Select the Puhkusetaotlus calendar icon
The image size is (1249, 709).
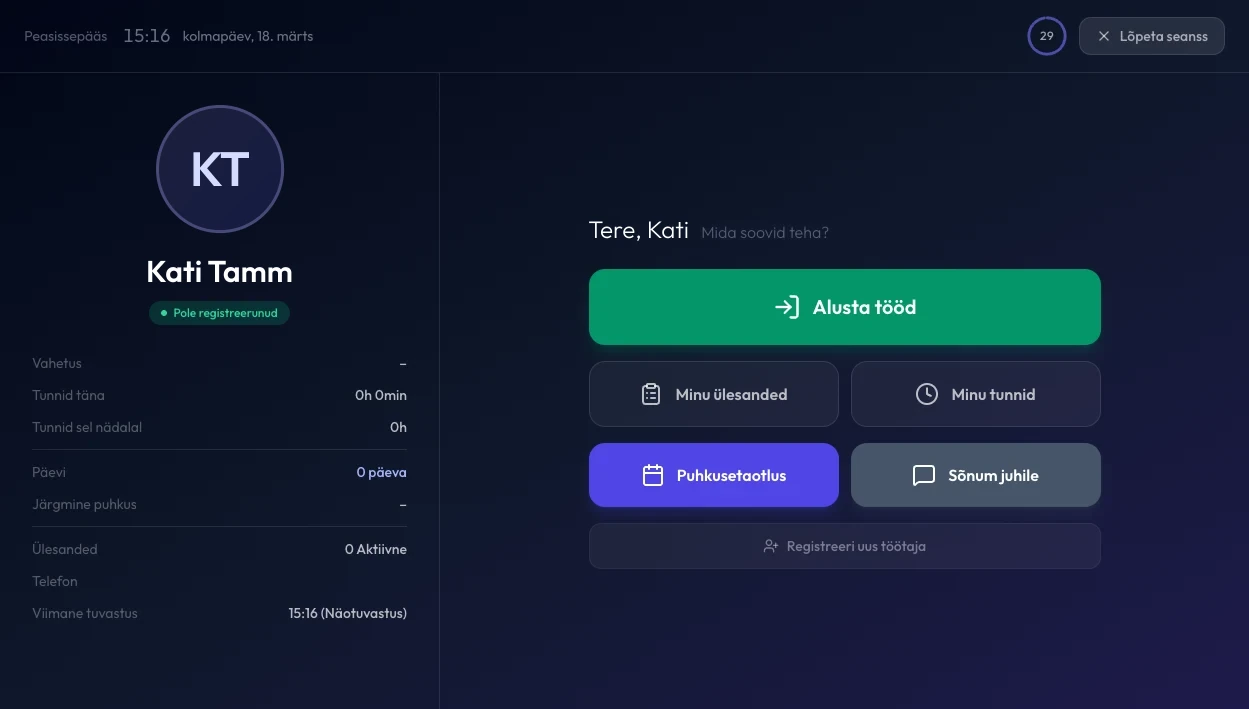(x=653, y=475)
